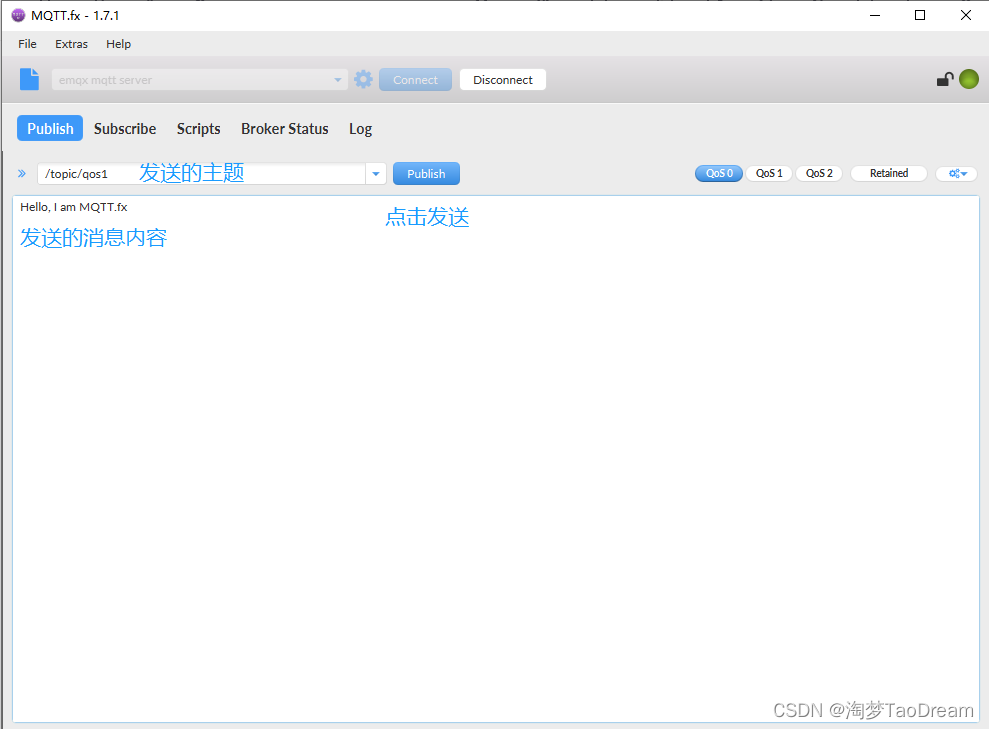Switch to the Broker Status tab
Screen dimensions: 989x729
click(x=284, y=129)
